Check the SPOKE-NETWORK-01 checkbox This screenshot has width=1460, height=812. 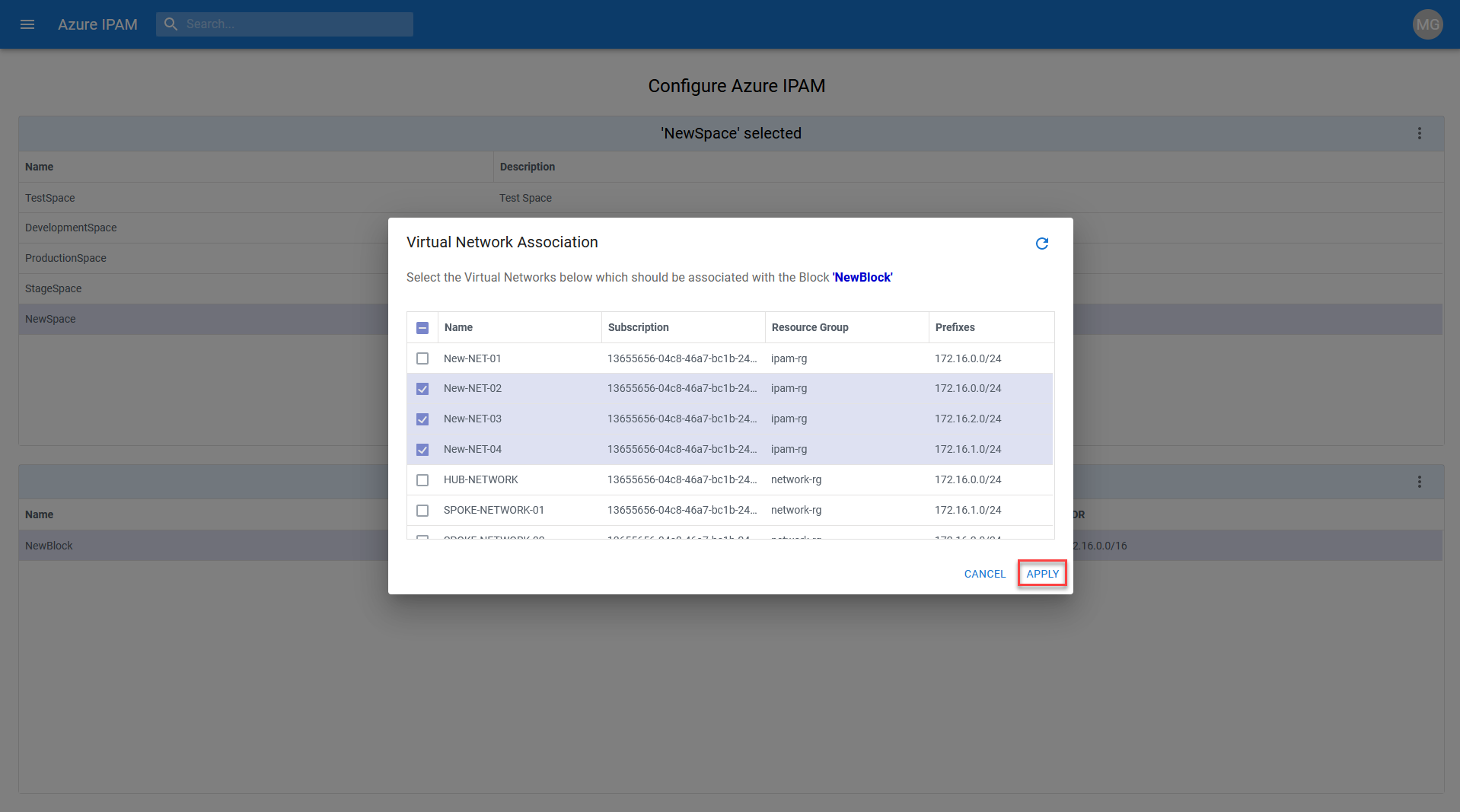click(x=422, y=511)
